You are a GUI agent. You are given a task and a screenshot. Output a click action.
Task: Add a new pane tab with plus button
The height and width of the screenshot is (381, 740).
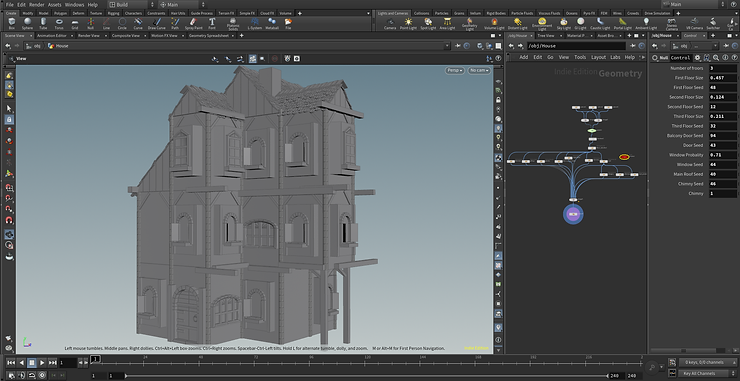[x=242, y=35]
